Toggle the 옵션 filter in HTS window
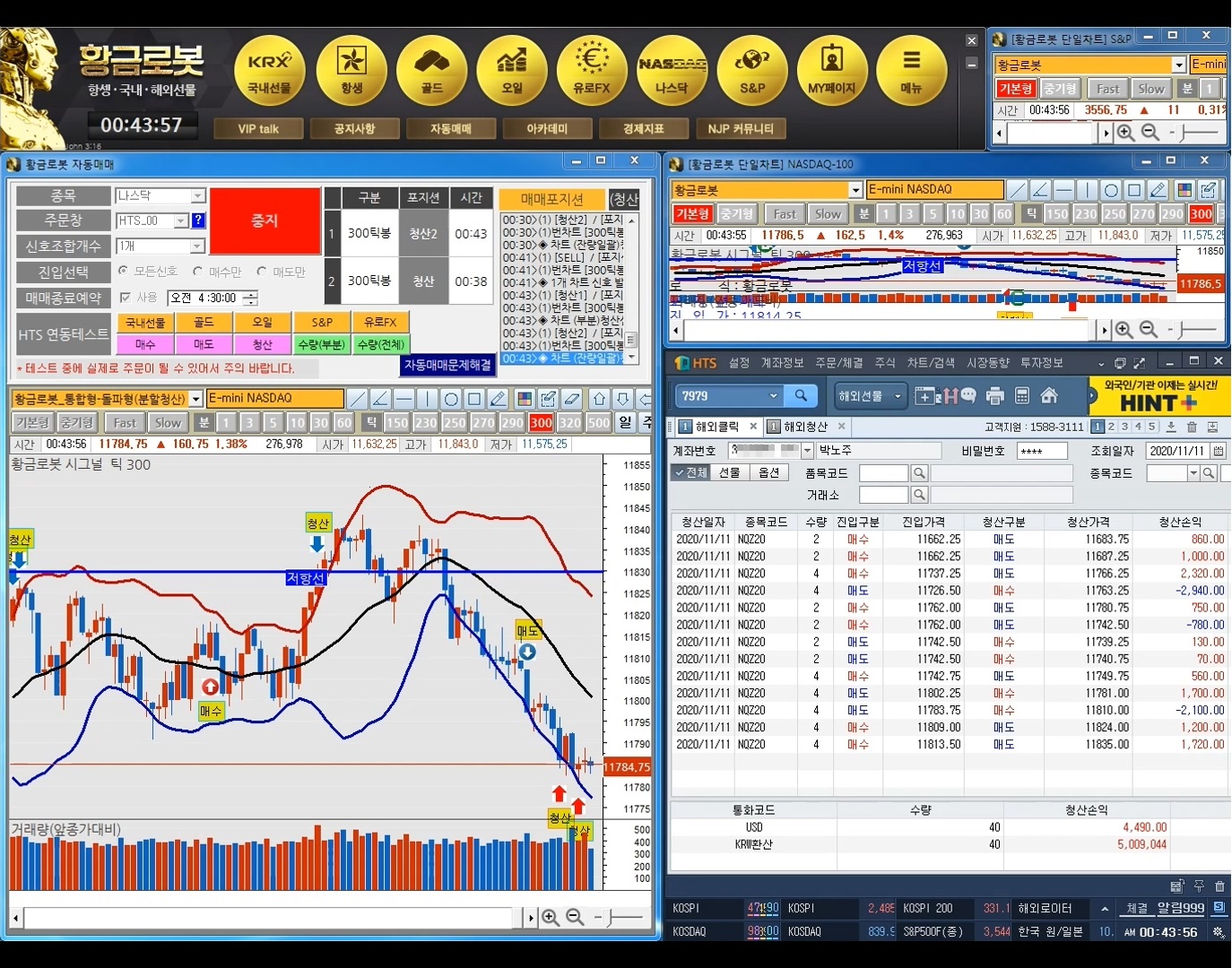Image resolution: width=1232 pixels, height=968 pixels. coord(768,472)
